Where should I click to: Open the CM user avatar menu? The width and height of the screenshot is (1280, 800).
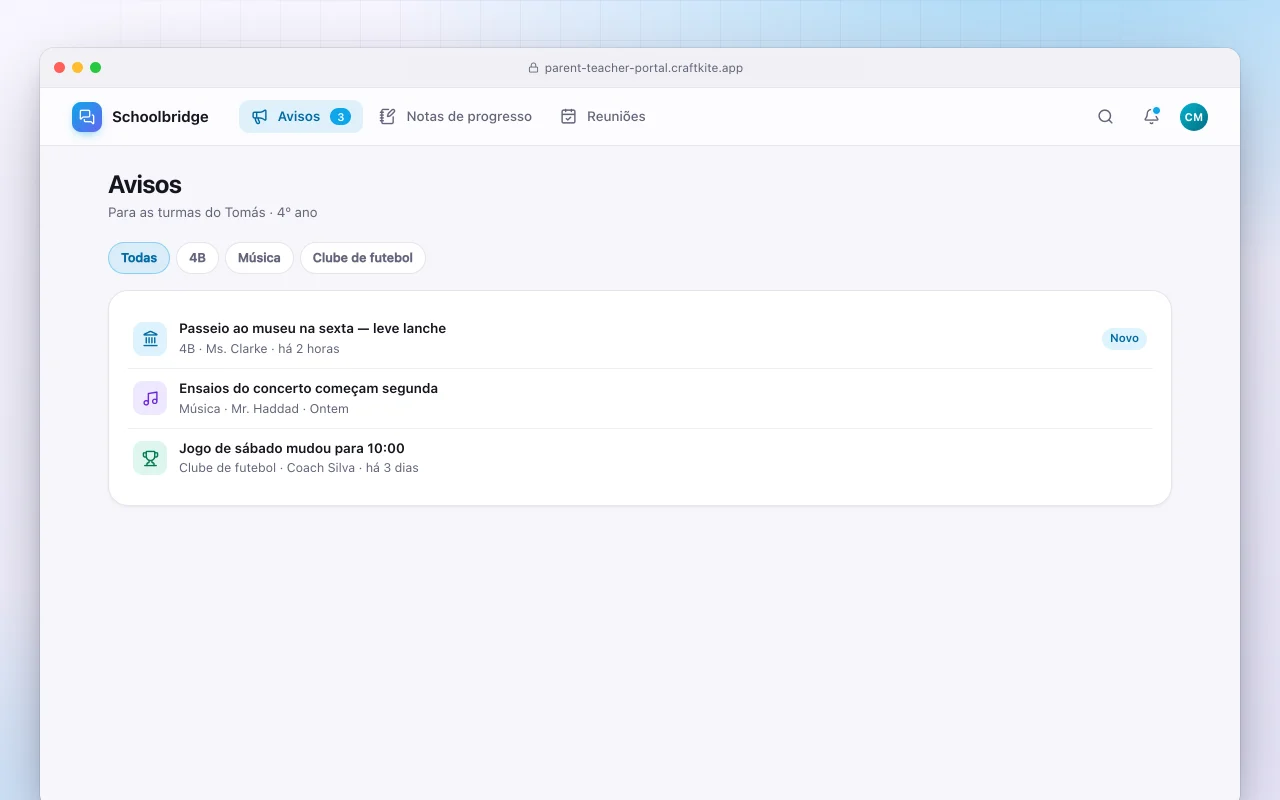[1194, 117]
